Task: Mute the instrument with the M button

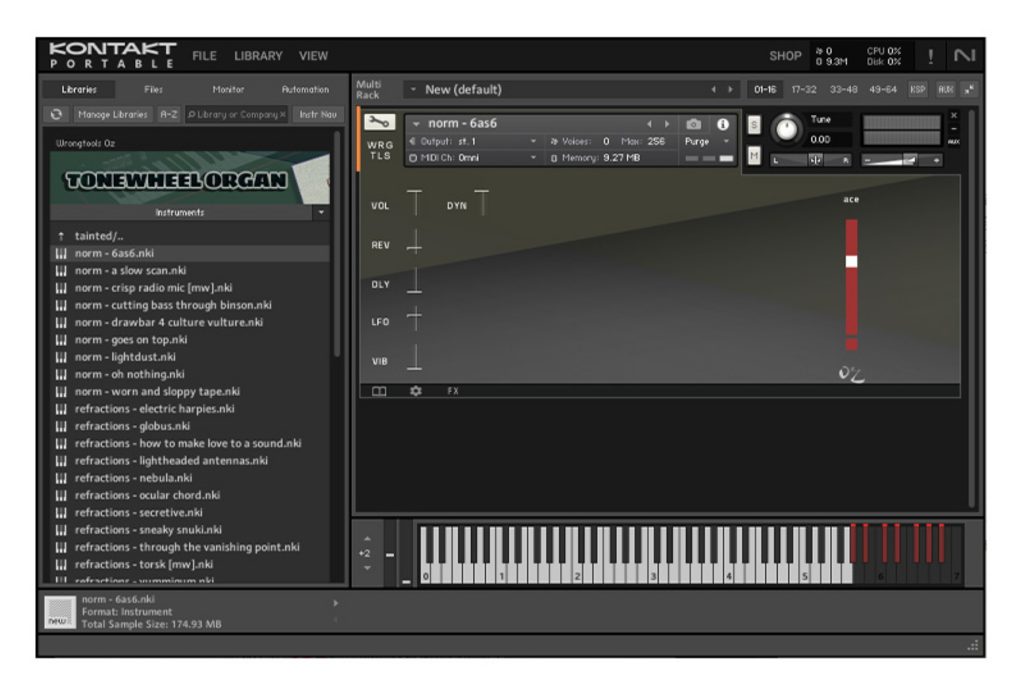Action: (754, 156)
